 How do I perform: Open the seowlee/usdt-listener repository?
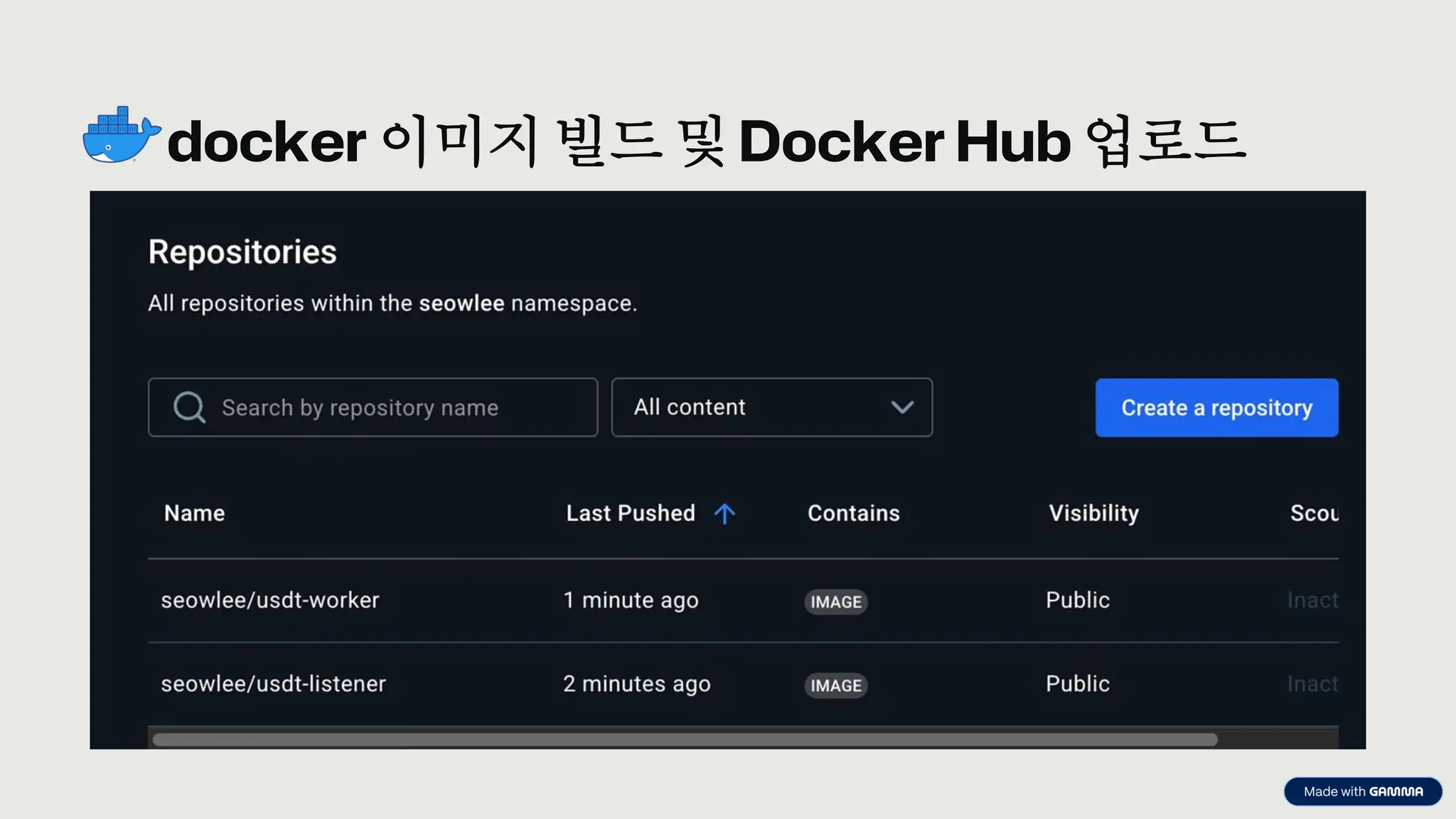click(x=274, y=684)
